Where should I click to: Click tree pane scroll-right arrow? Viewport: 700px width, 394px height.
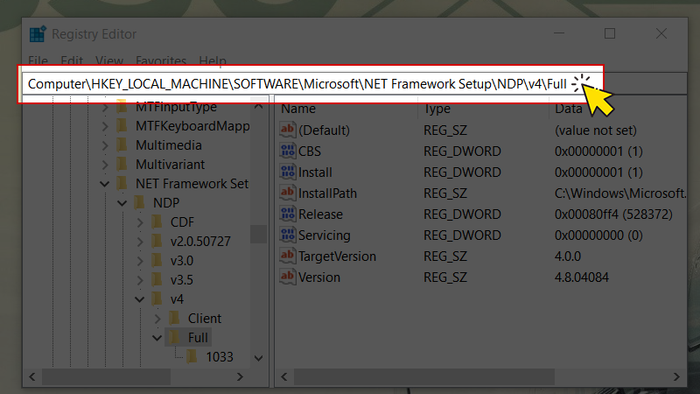[240, 377]
